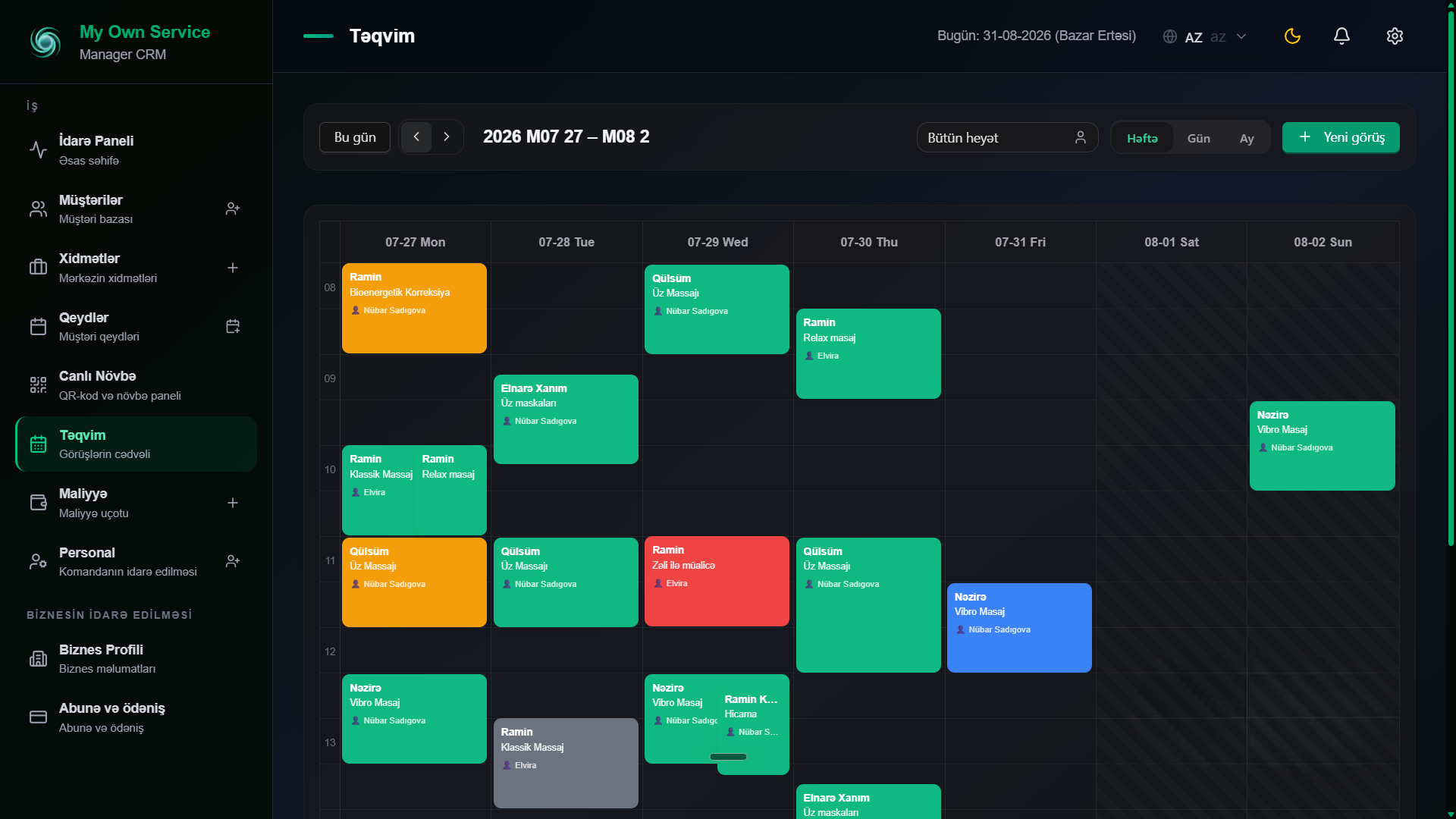Image resolution: width=1456 pixels, height=819 pixels.
Task: Create a new appointment with Yeni görüş
Action: [x=1341, y=137]
